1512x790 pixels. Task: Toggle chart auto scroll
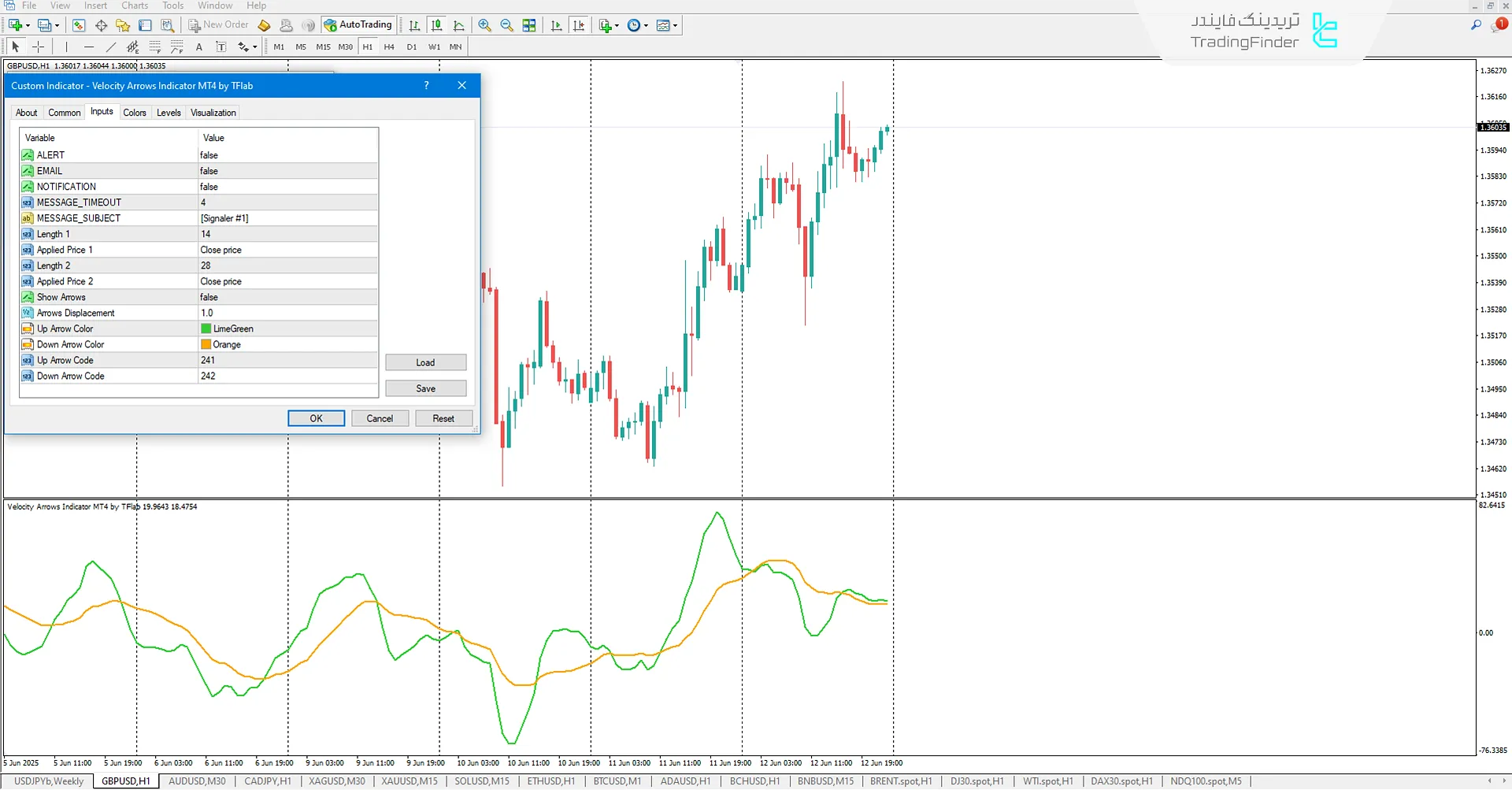[556, 24]
